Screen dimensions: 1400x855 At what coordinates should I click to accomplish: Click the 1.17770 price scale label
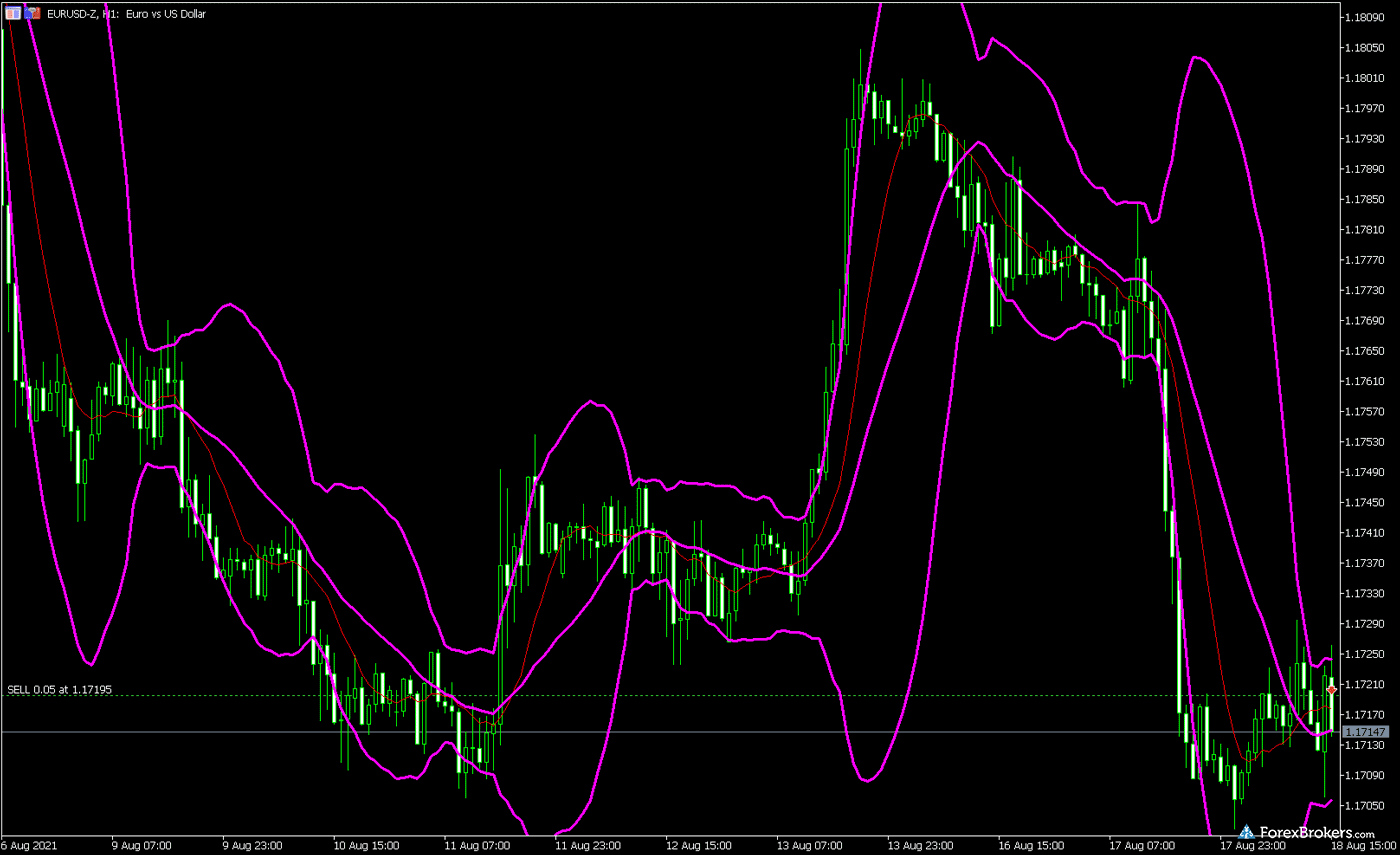point(1366,260)
